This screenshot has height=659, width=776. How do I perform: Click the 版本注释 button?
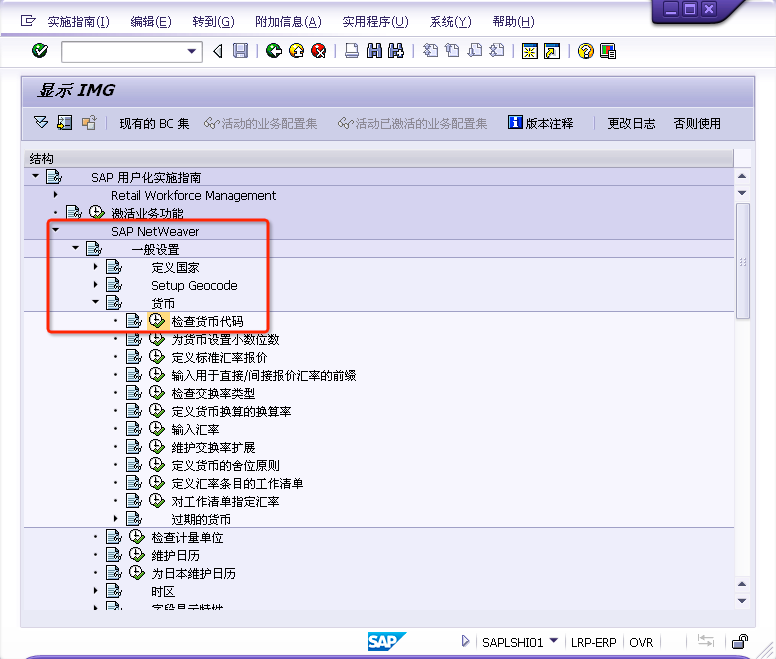point(540,123)
